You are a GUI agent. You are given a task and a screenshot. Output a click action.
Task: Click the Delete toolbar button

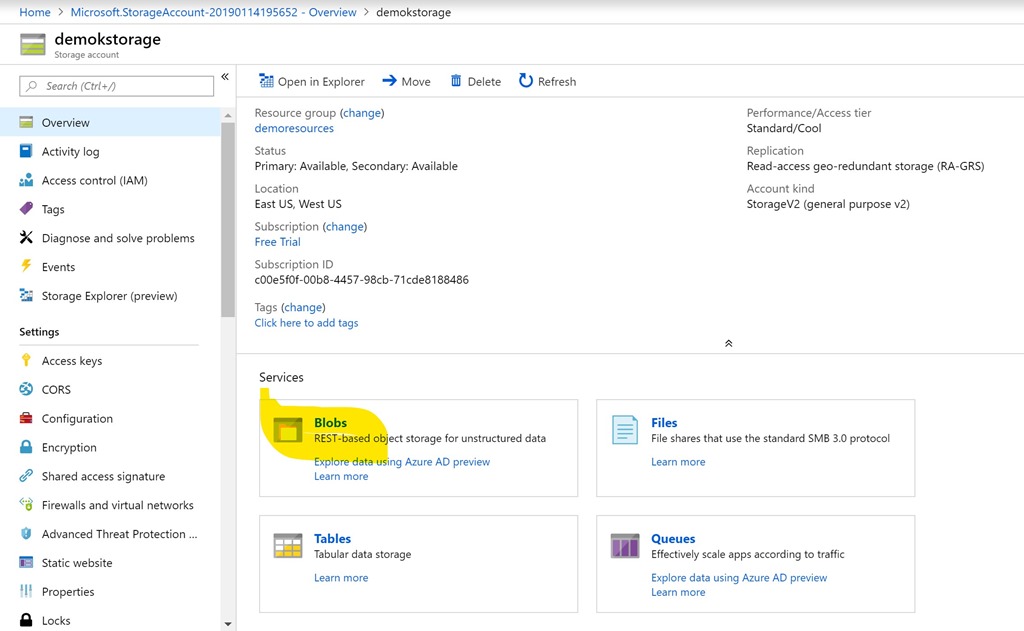coord(475,81)
